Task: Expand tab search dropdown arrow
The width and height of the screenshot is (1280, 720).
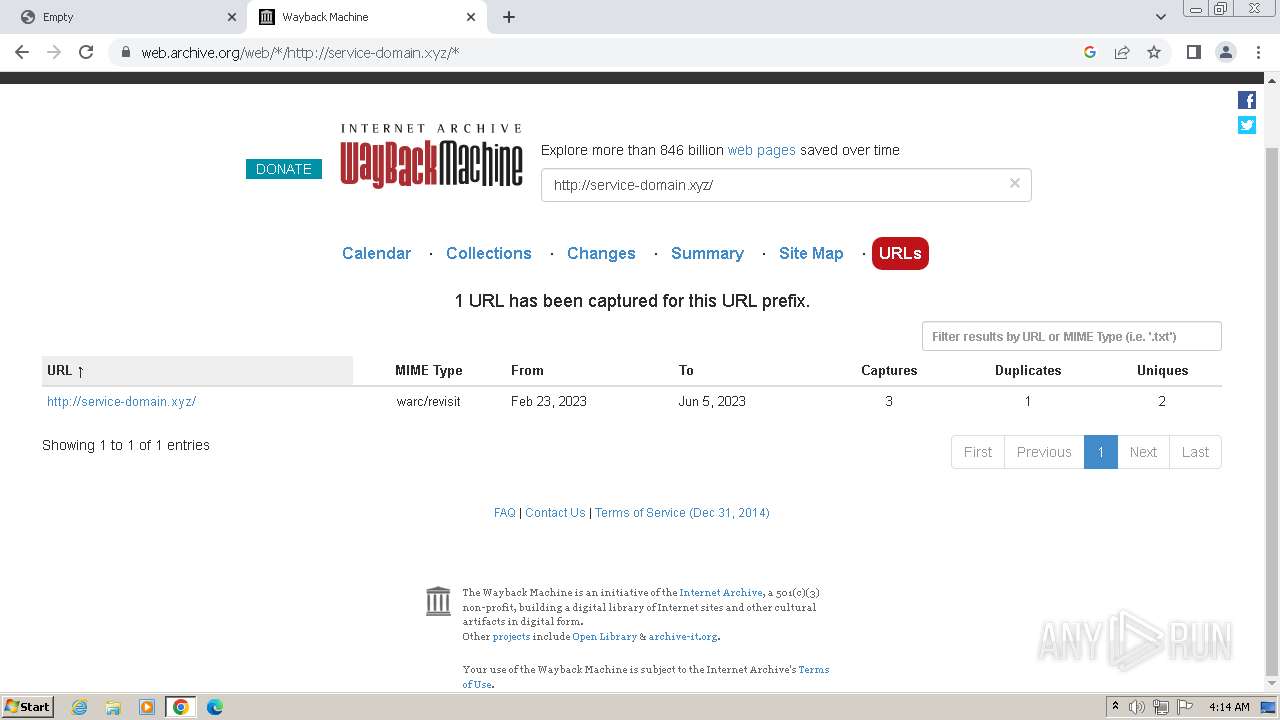Action: tap(1160, 17)
